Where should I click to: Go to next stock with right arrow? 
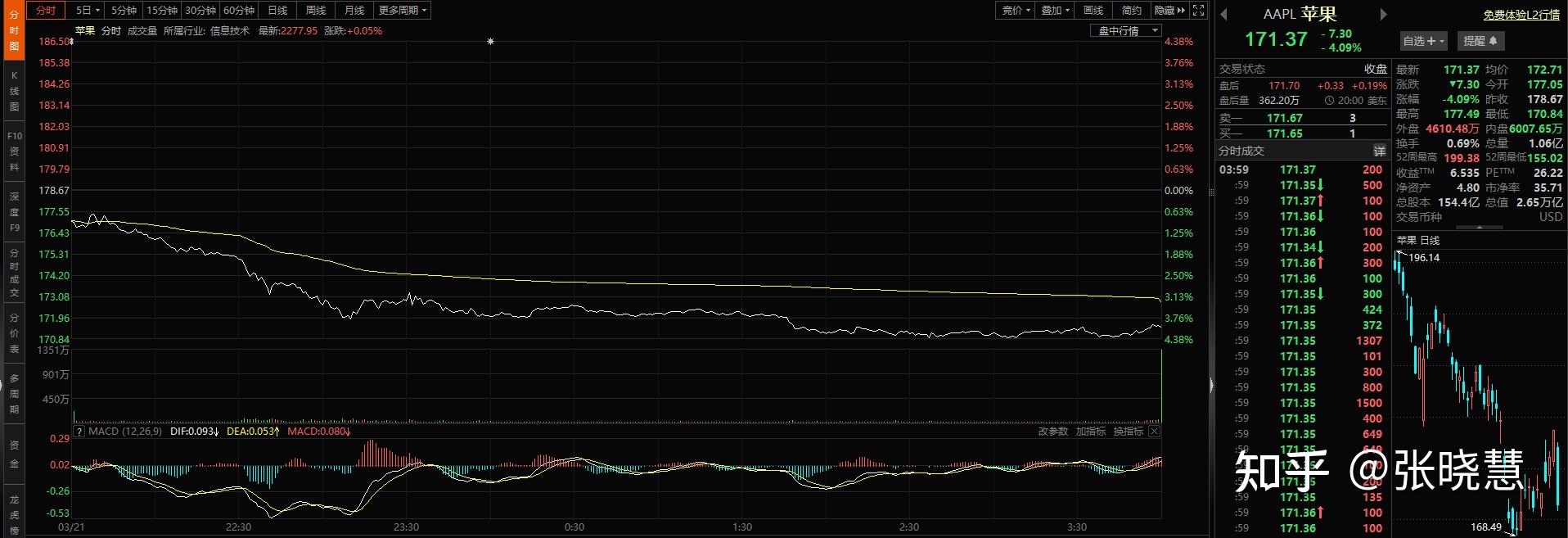(1383, 14)
